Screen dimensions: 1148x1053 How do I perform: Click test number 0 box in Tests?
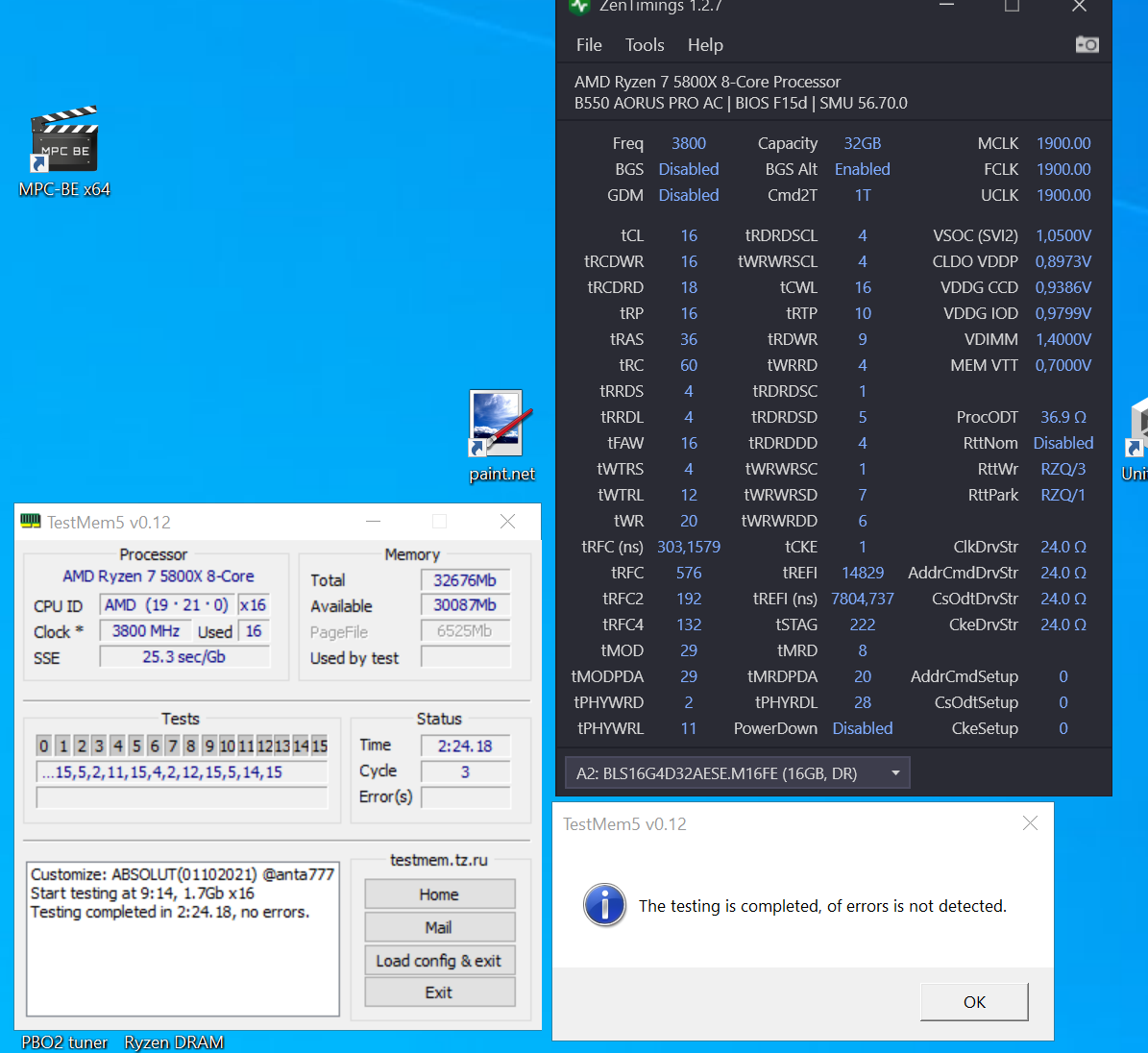coord(44,747)
